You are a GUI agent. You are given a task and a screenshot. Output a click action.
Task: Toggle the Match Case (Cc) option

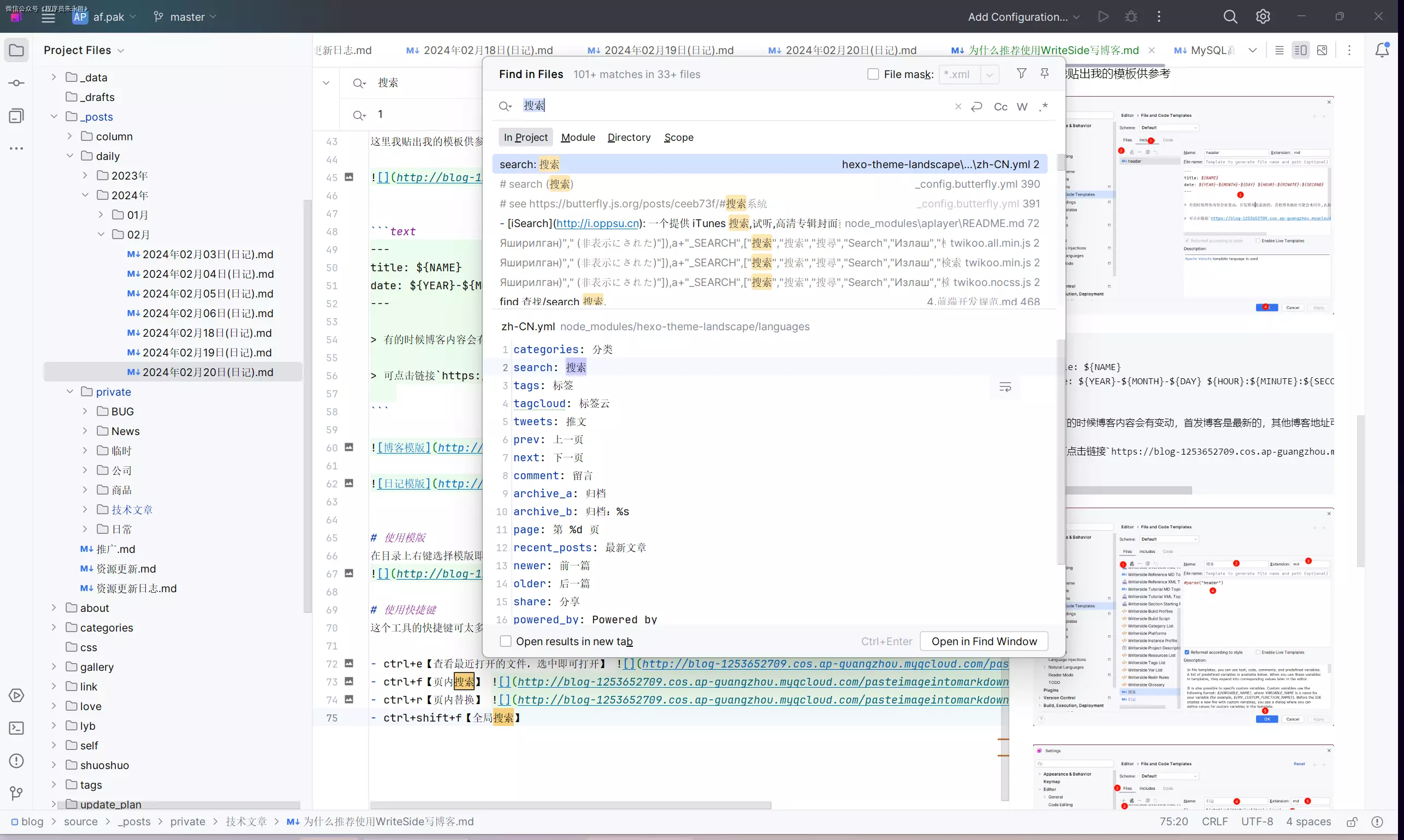(1000, 107)
